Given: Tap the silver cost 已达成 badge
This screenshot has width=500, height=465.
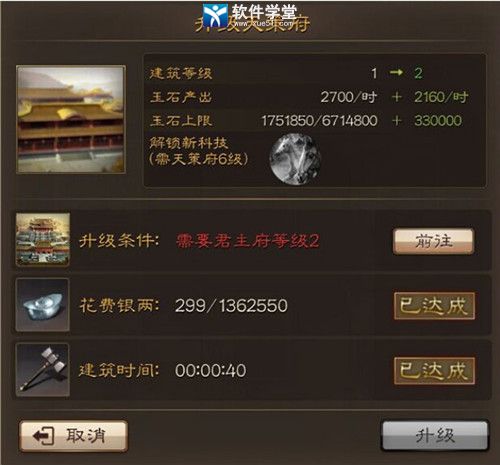Looking at the screenshot, I should click(434, 306).
